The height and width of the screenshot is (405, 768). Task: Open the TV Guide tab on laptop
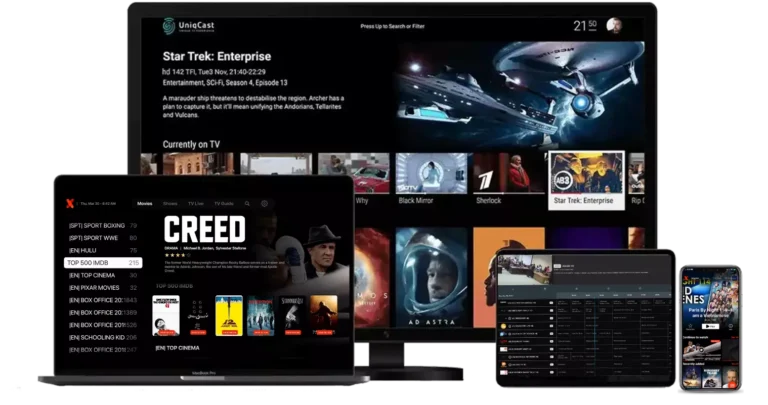pyautogui.click(x=223, y=204)
